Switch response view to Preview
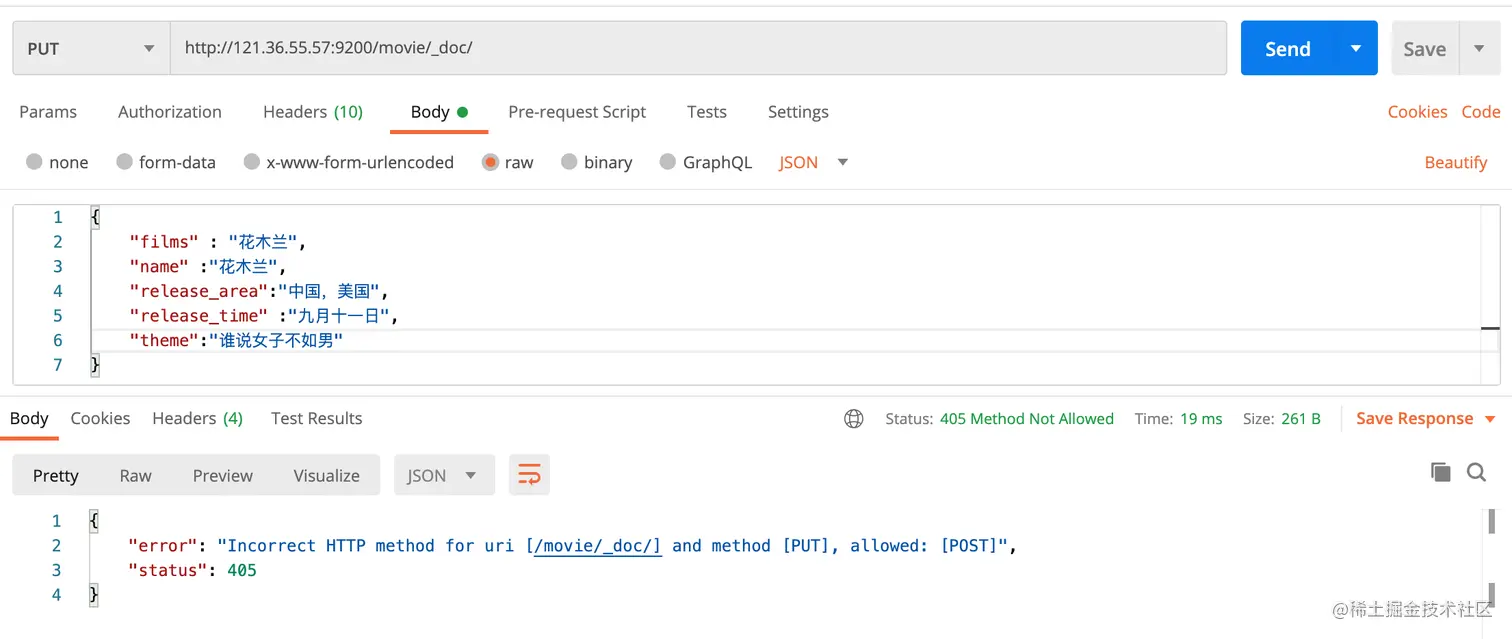Screen dimensions: 1512x639 coord(222,475)
